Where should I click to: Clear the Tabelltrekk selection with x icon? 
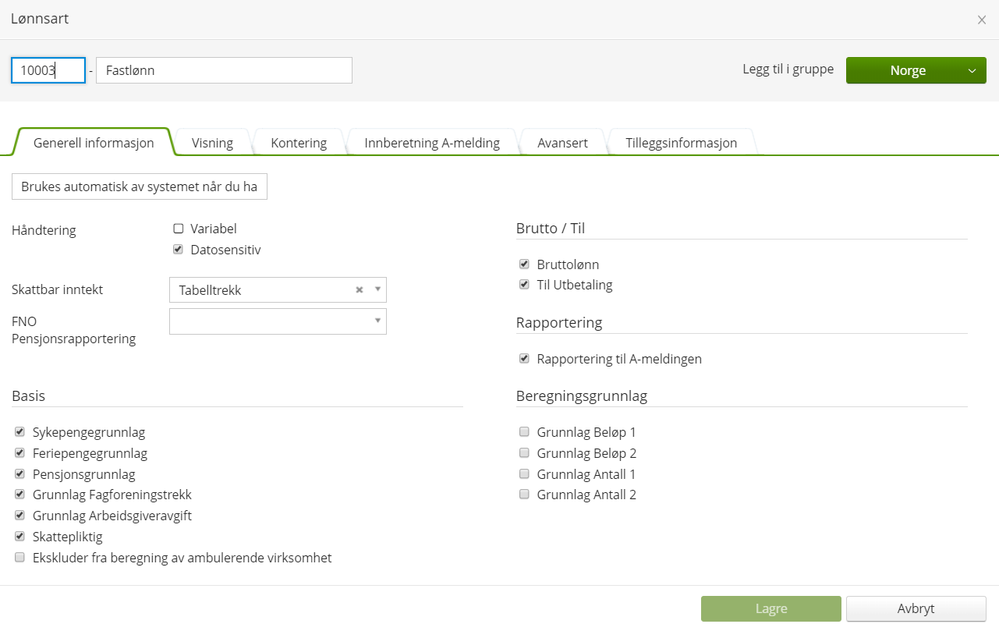click(359, 290)
